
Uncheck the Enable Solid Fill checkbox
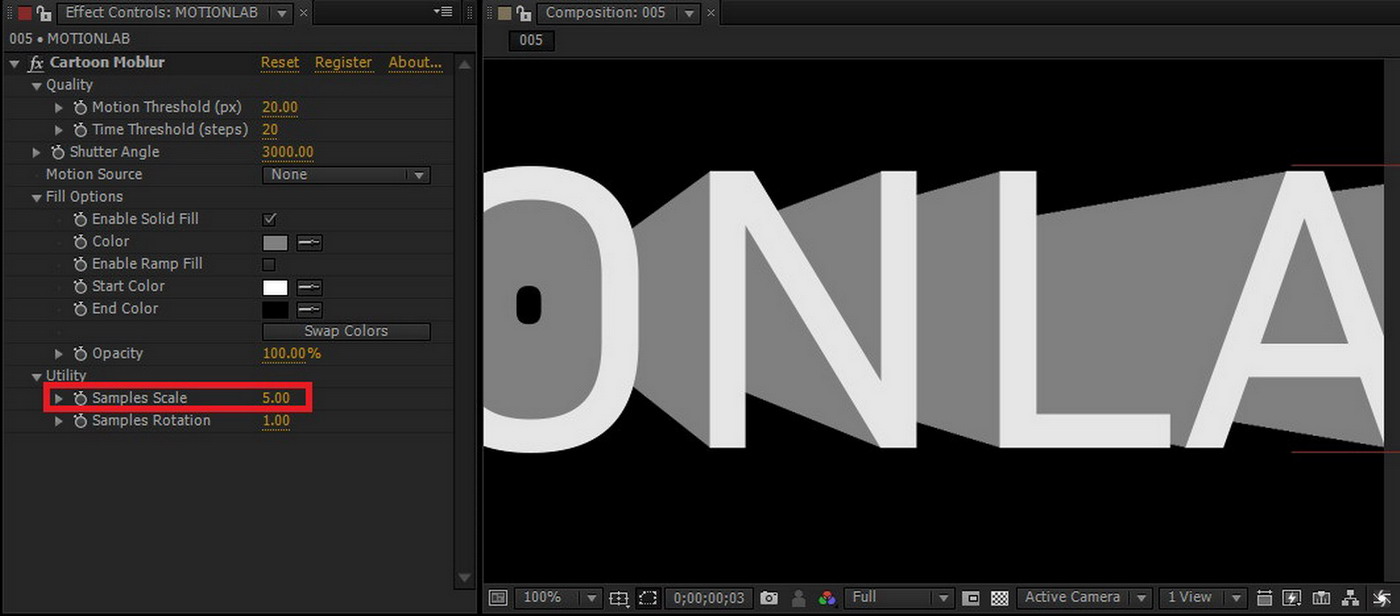tap(269, 219)
